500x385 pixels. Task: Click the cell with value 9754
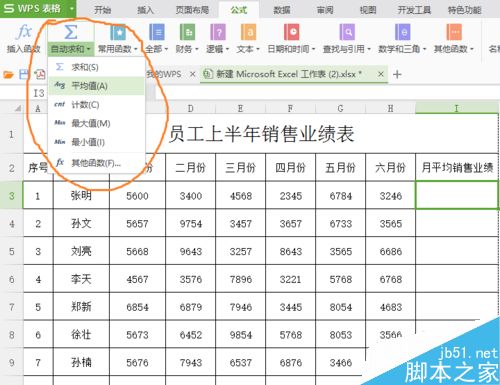tap(190, 223)
